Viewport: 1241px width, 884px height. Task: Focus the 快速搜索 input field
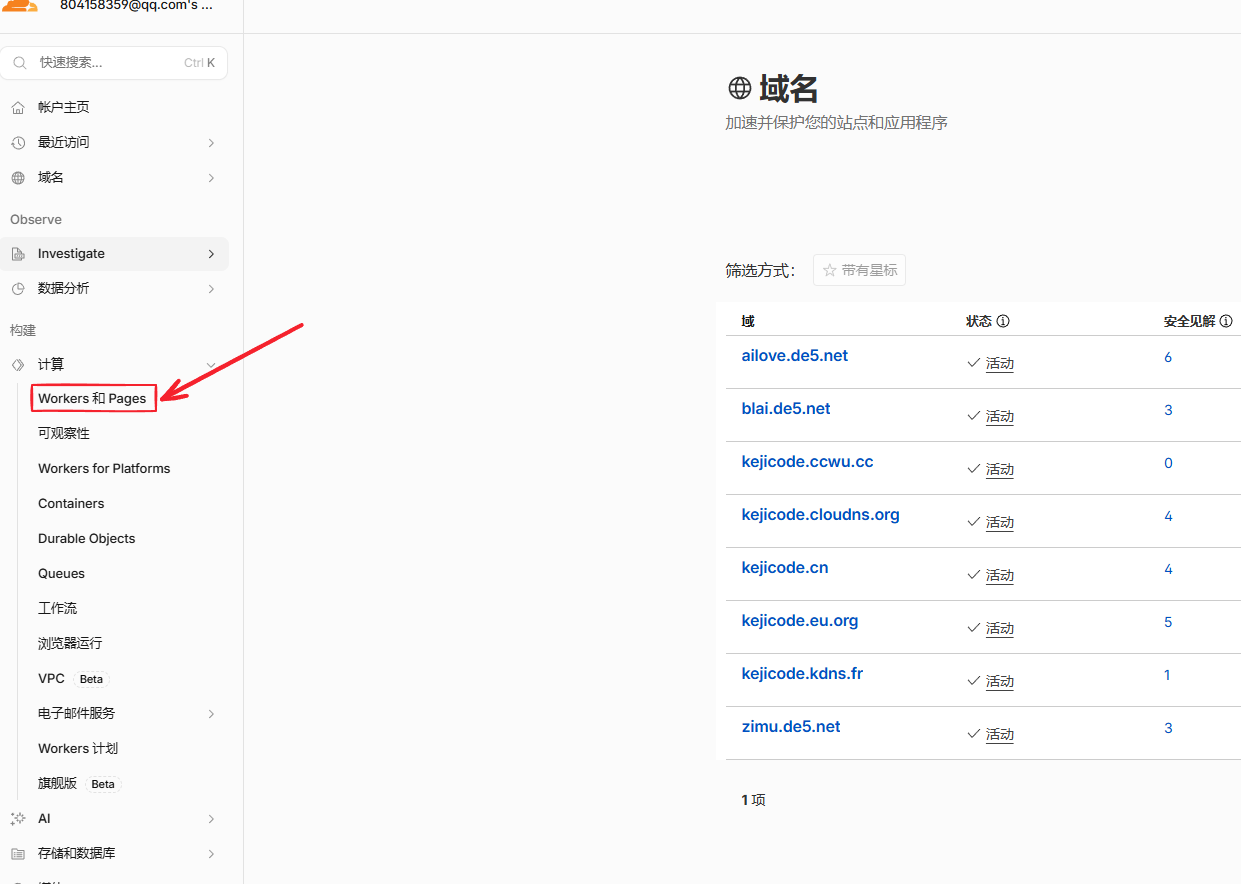114,63
